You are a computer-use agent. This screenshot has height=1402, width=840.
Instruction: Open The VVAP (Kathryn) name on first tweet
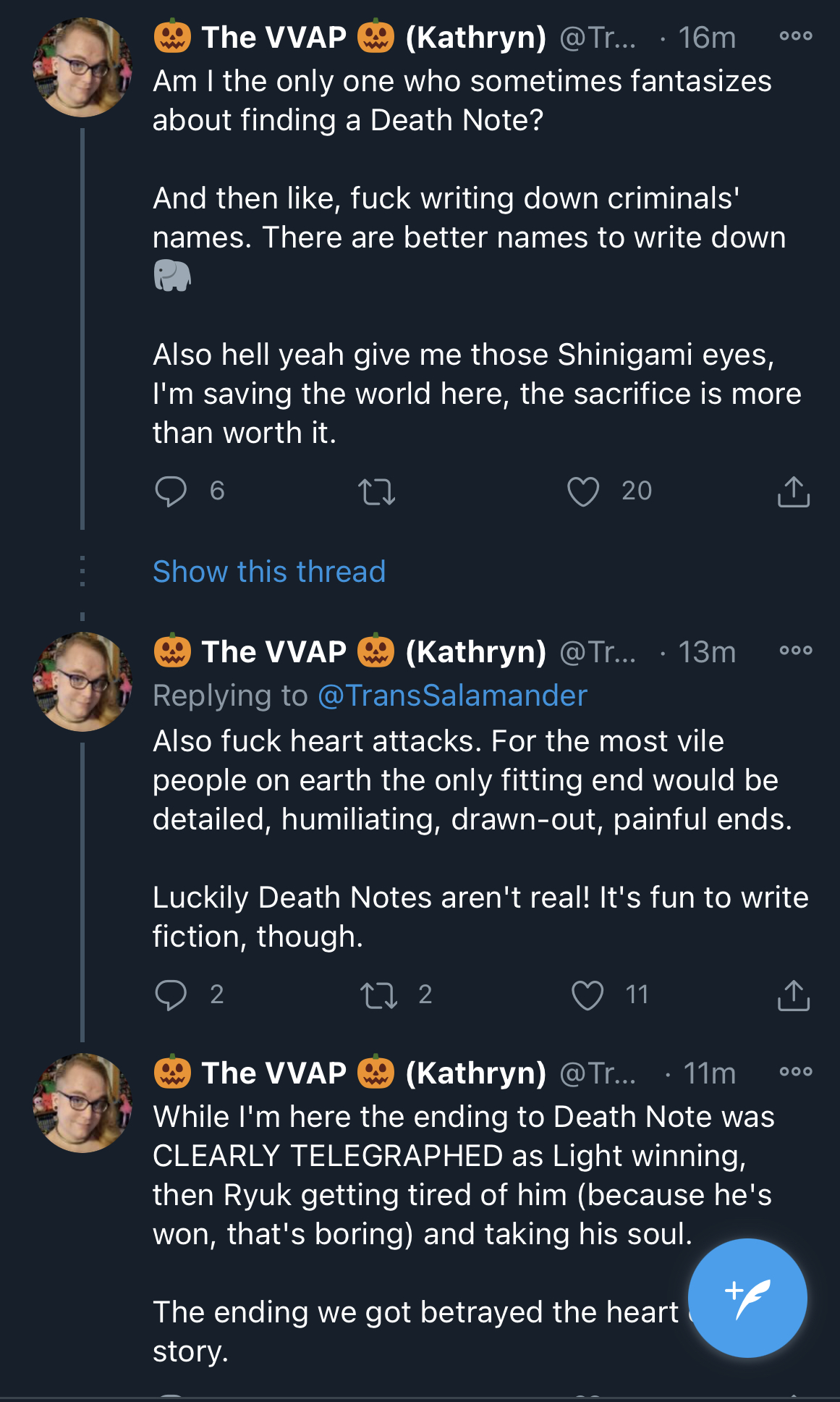coord(349,37)
